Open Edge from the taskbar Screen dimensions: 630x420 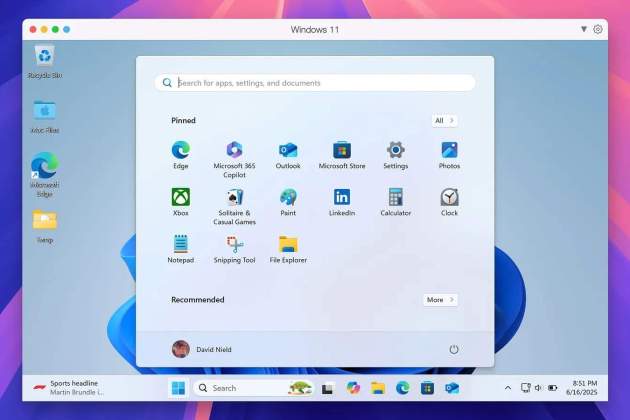point(403,388)
